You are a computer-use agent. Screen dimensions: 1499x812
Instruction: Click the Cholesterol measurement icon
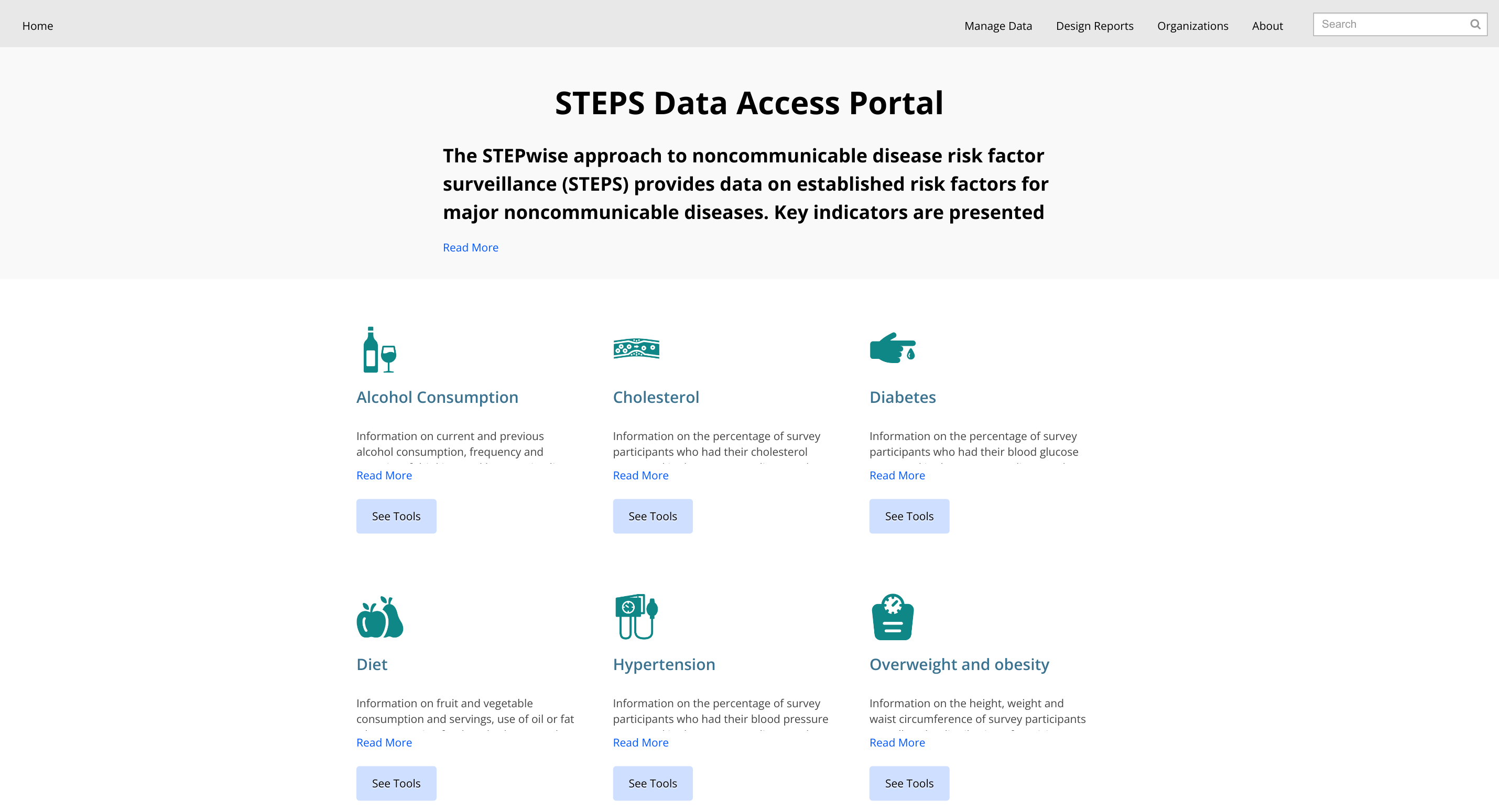[636, 349]
